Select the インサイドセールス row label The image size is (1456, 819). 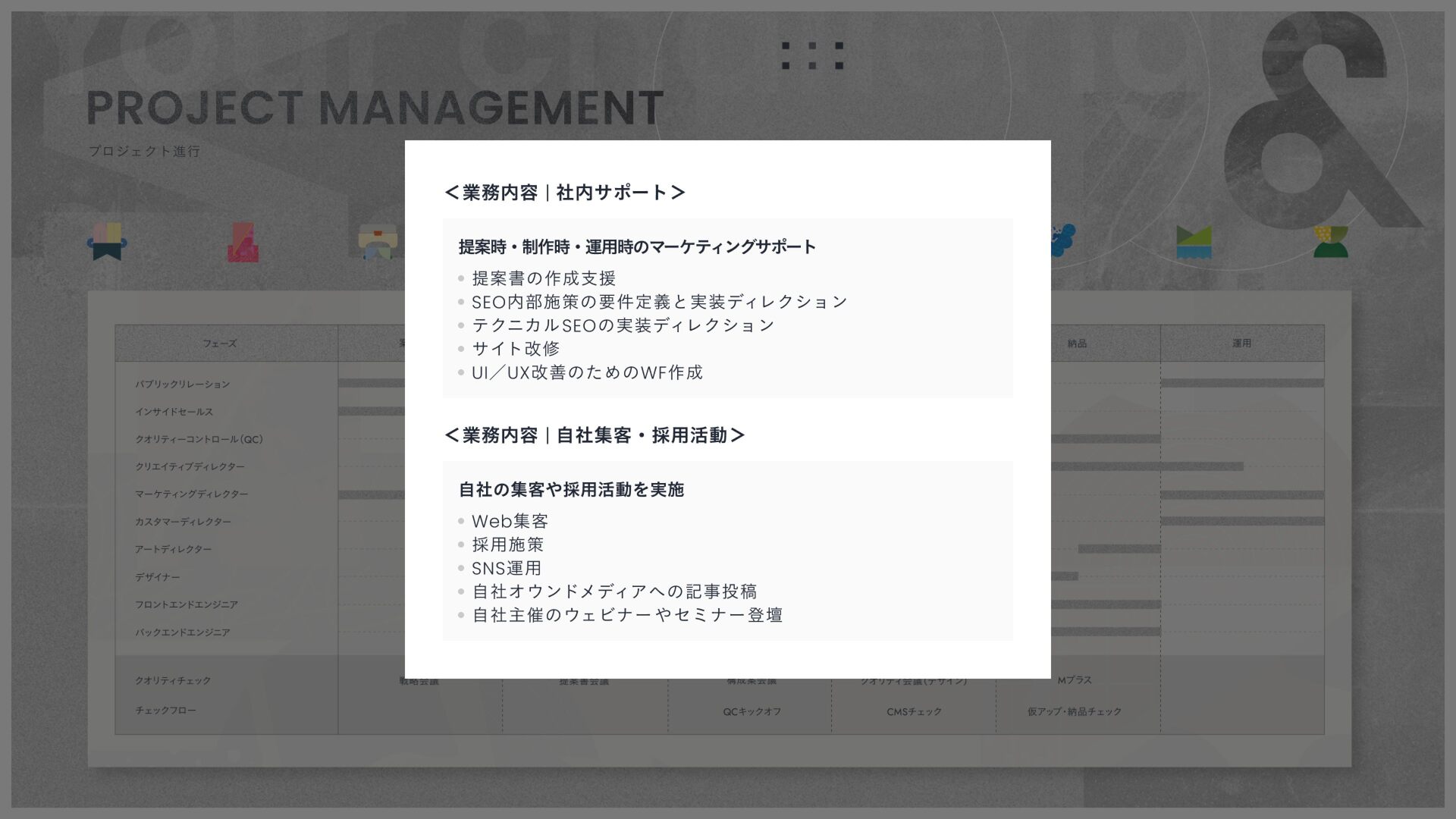pyautogui.click(x=174, y=412)
